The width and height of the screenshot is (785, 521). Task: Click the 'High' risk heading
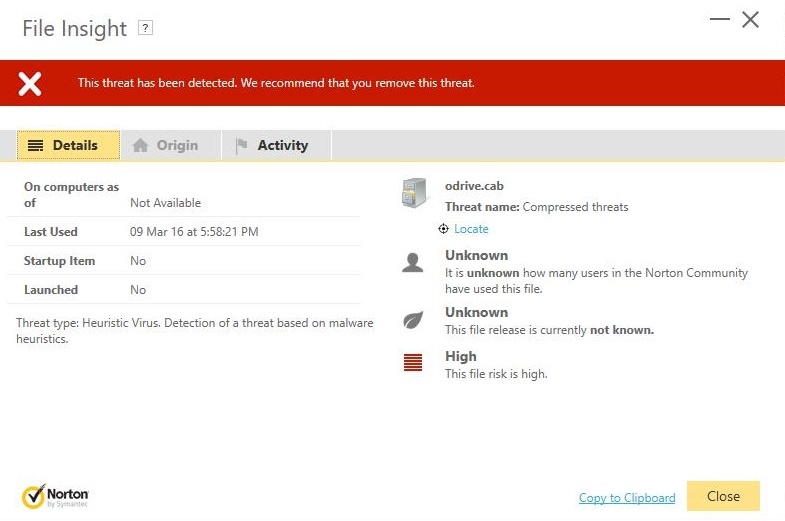[461, 356]
